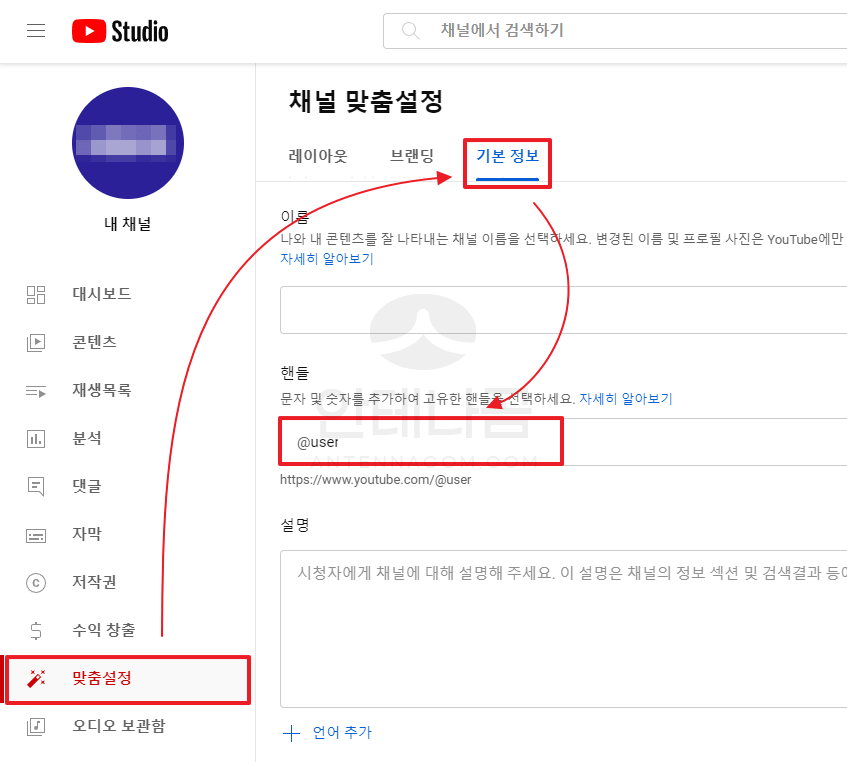The height and width of the screenshot is (762, 847).
Task: Select the 기본 정보 tab
Action: click(508, 157)
